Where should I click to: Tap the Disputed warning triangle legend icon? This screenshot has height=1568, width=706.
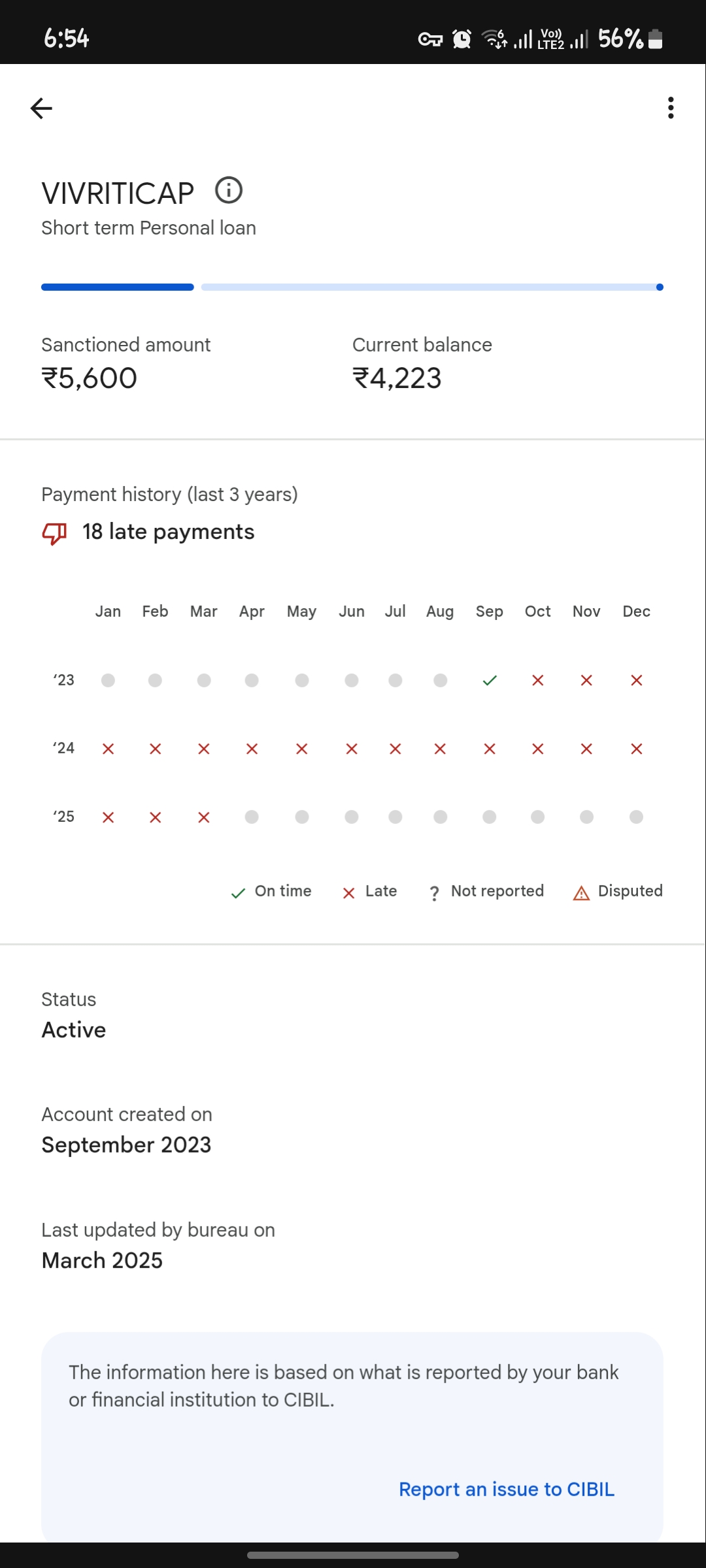tap(581, 892)
